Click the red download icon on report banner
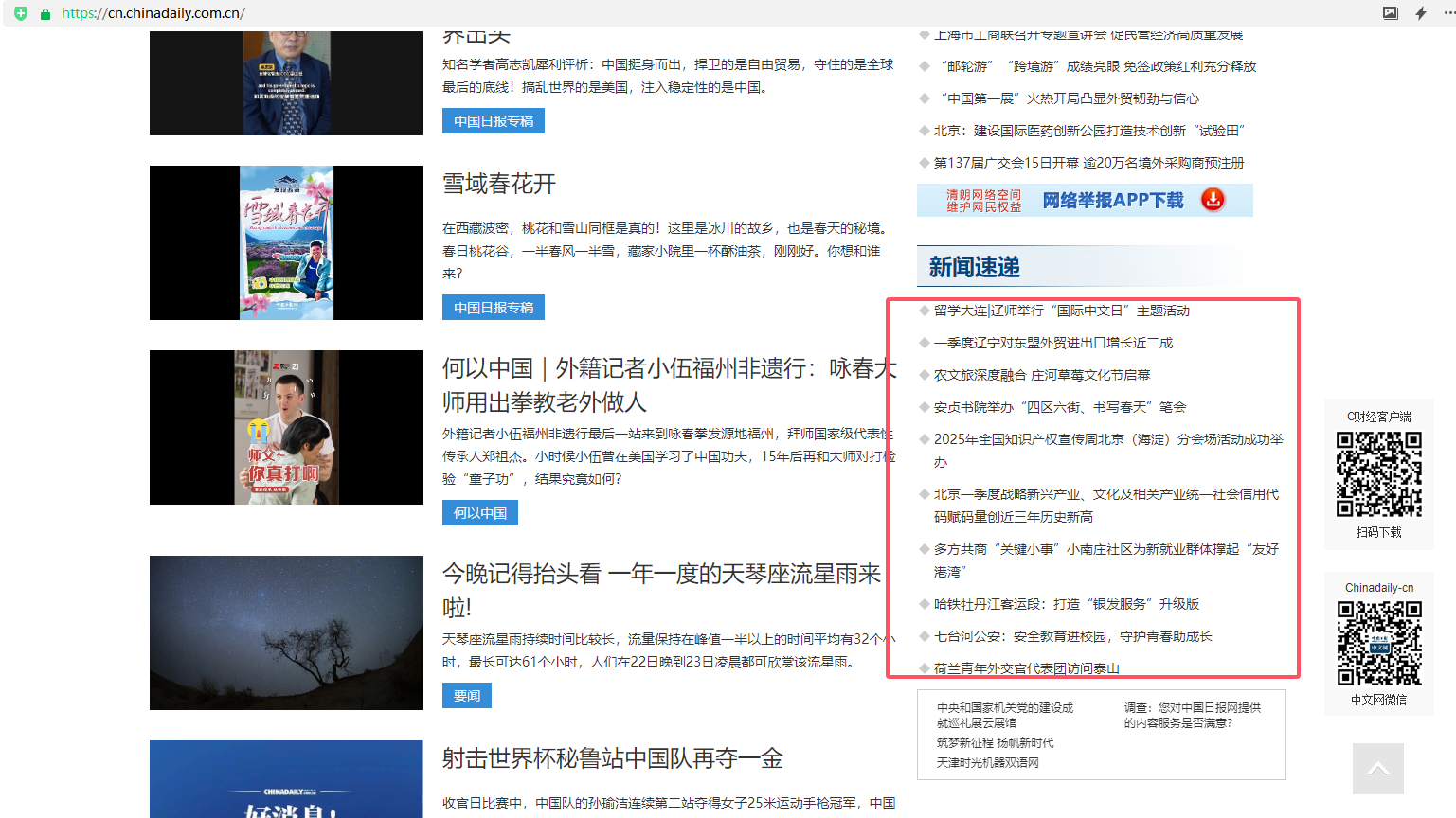Screen dimensions: 1456x818 (1213, 200)
